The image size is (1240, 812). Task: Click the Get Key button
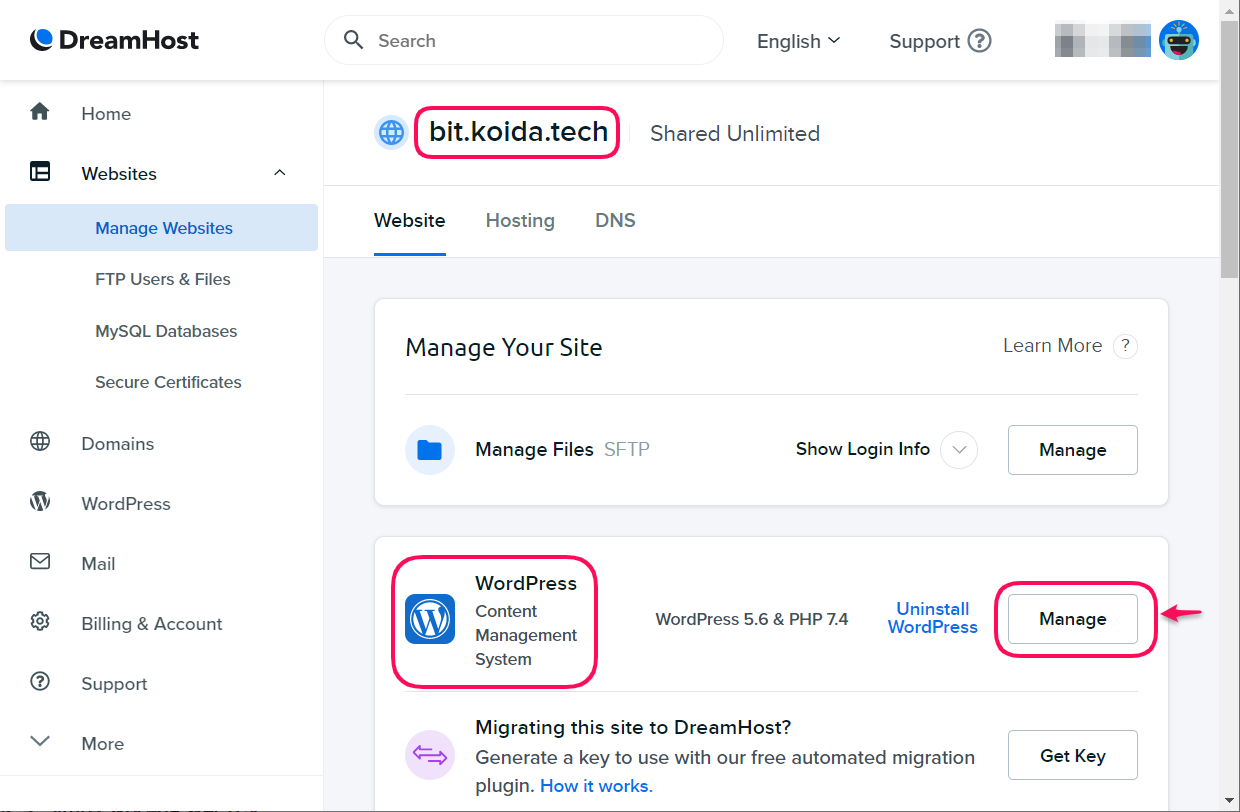click(x=1072, y=755)
